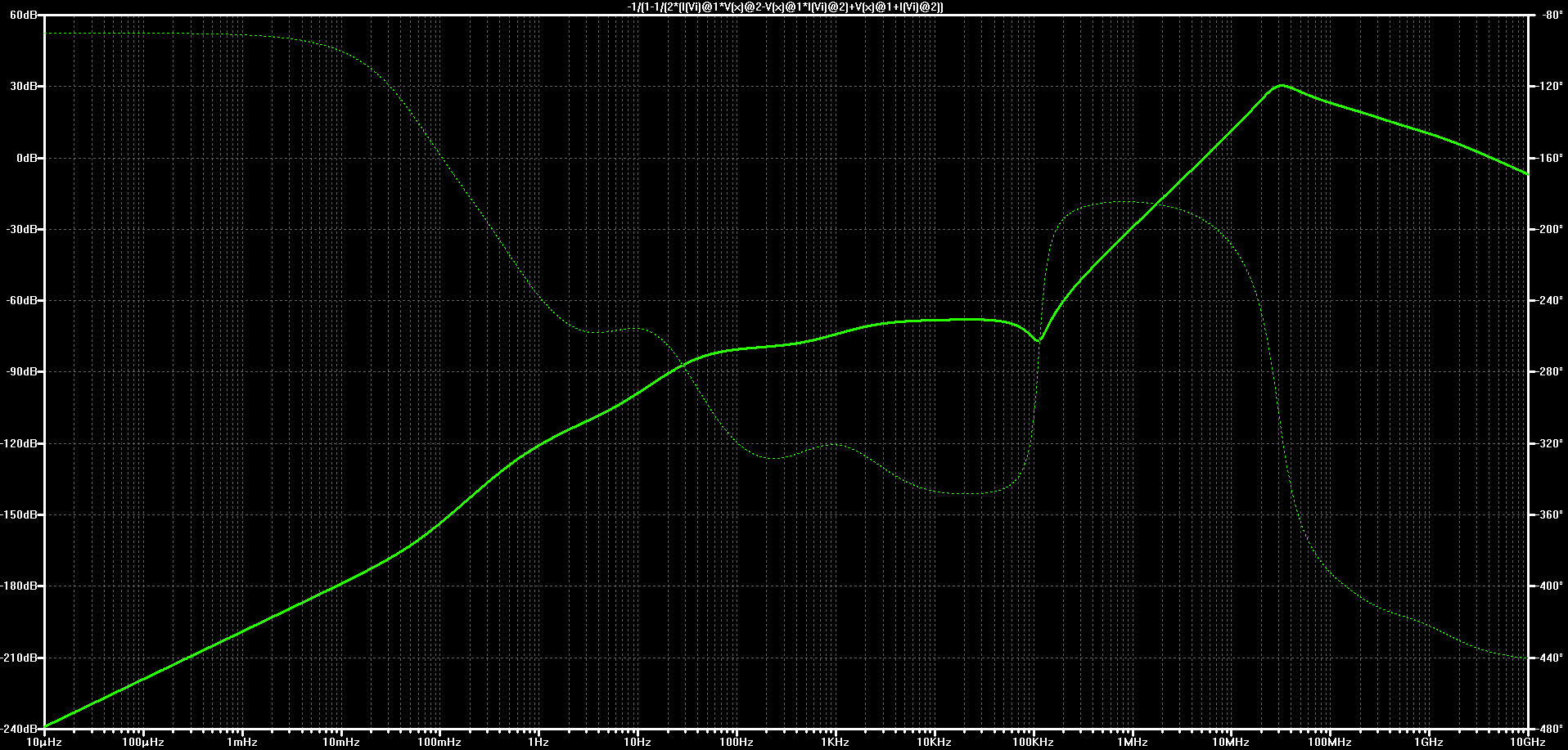The width and height of the screenshot is (1568, 750).
Task: Click the -90dB left axis label
Action: (x=25, y=371)
